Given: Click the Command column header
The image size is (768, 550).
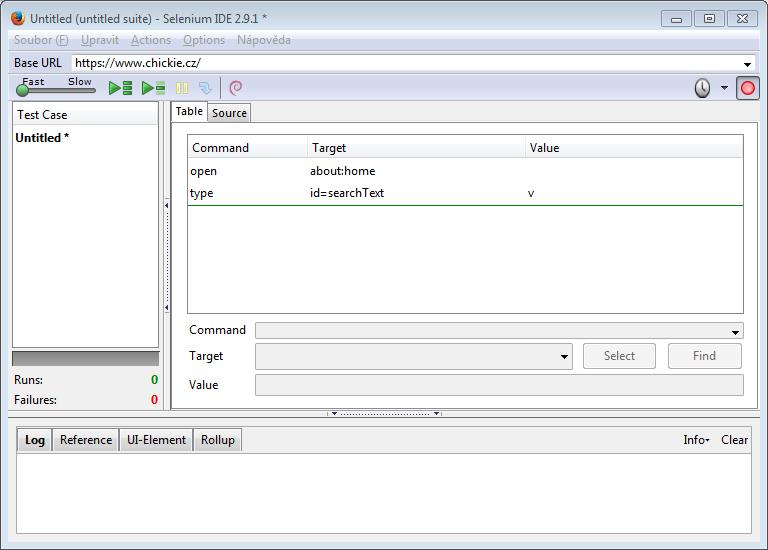Looking at the screenshot, I should click(247, 147).
